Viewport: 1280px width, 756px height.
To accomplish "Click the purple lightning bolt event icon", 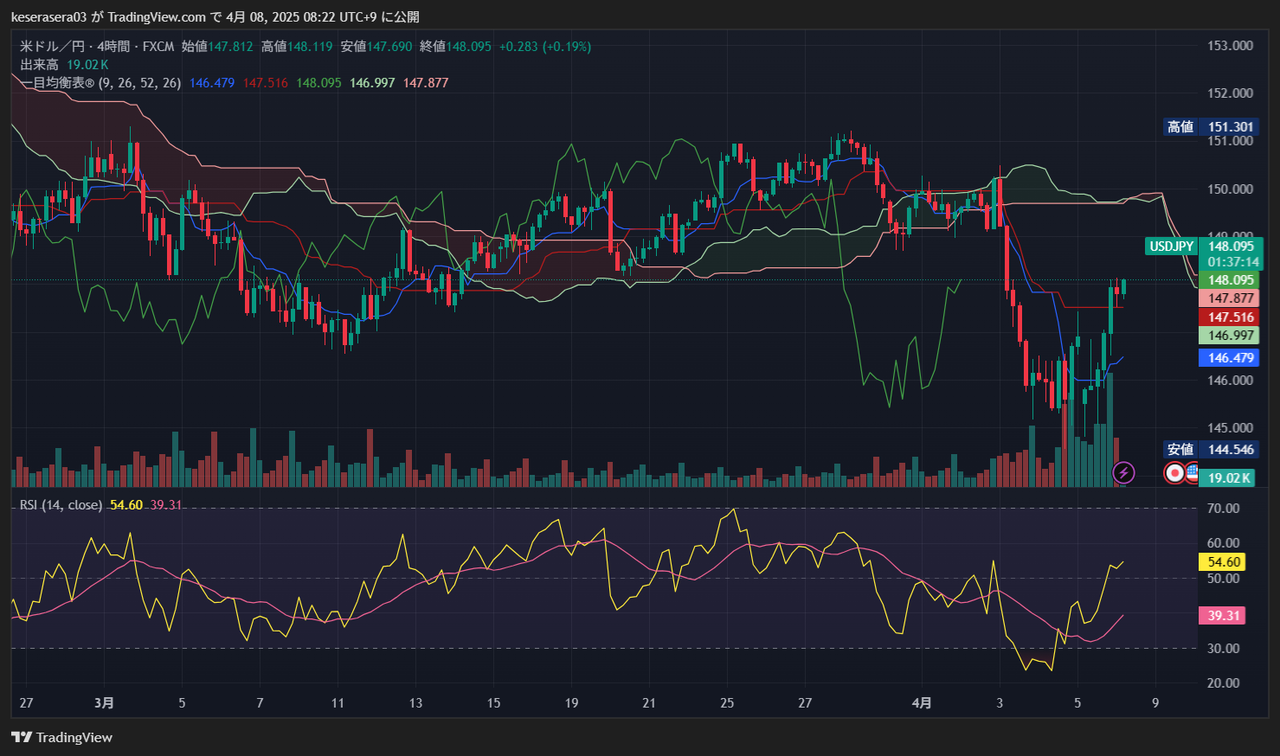I will click(x=1124, y=472).
